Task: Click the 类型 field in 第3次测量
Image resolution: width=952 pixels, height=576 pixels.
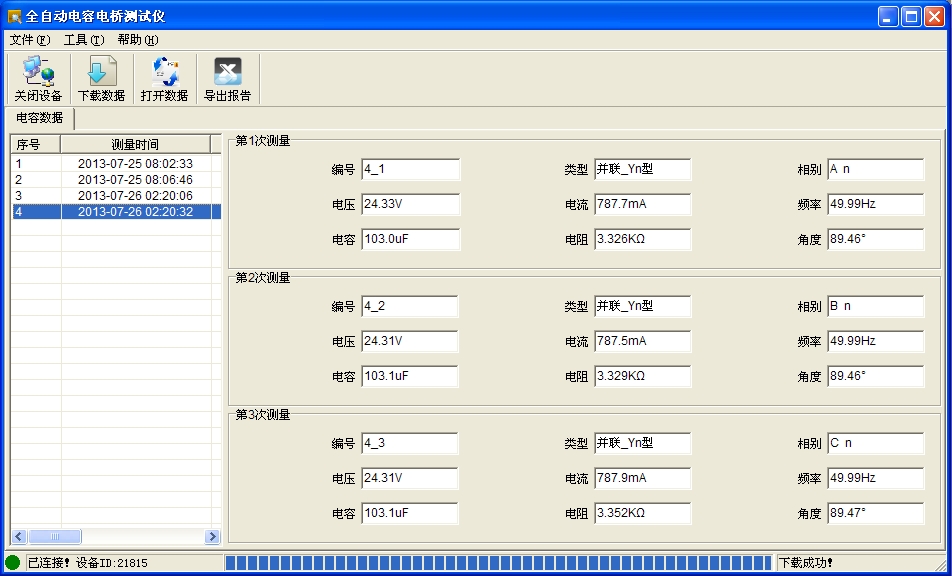Action: click(x=642, y=443)
